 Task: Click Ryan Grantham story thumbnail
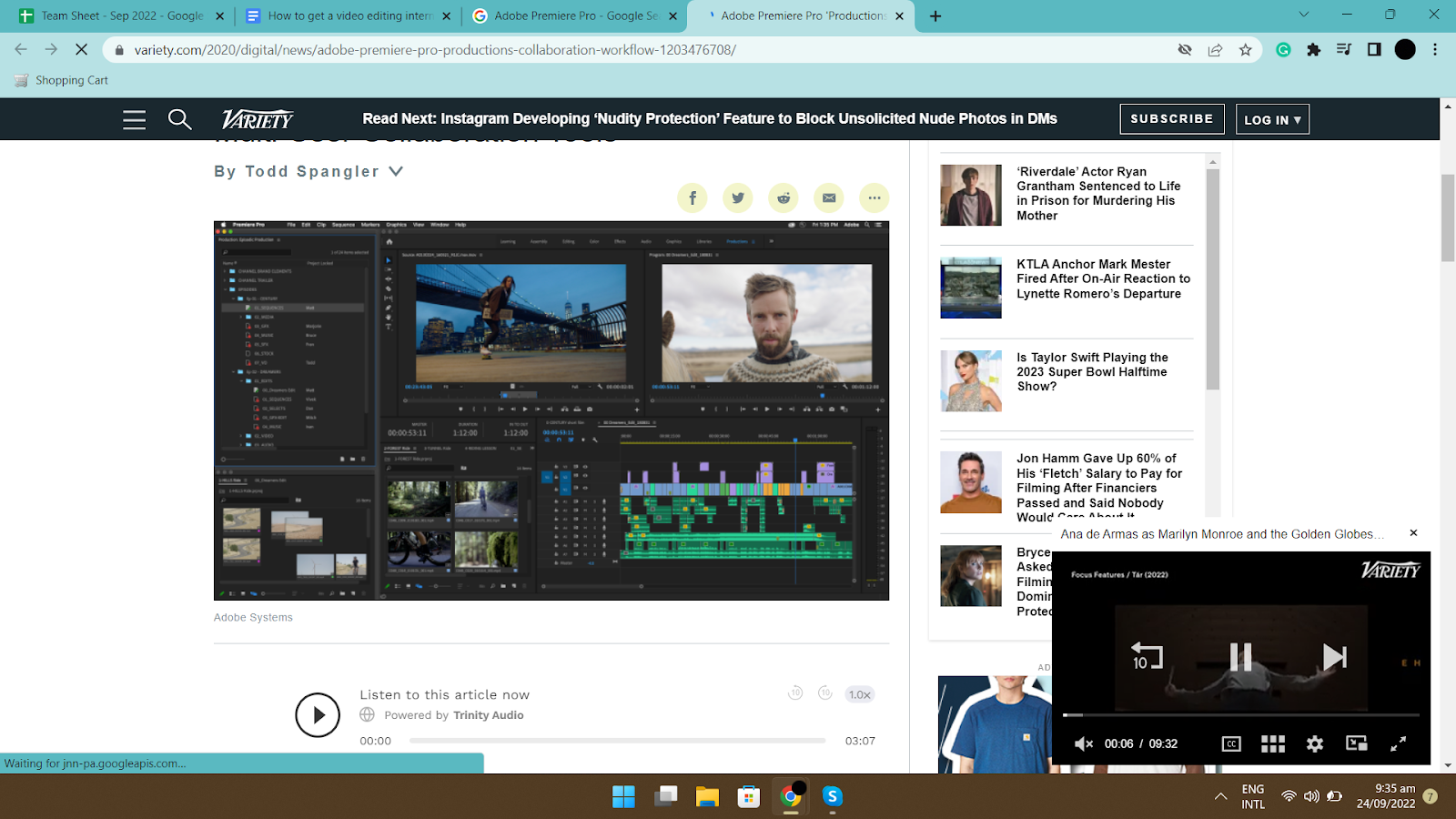971,195
